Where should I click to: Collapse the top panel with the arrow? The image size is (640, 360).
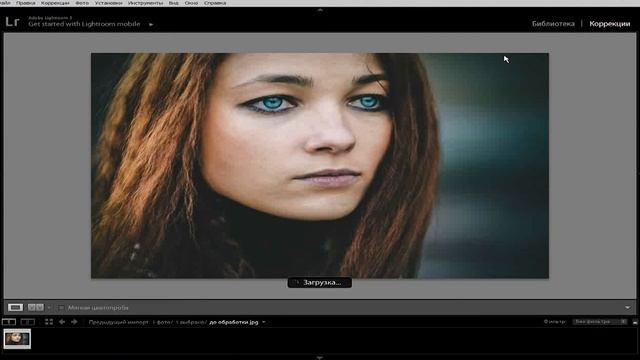pyautogui.click(x=320, y=9)
